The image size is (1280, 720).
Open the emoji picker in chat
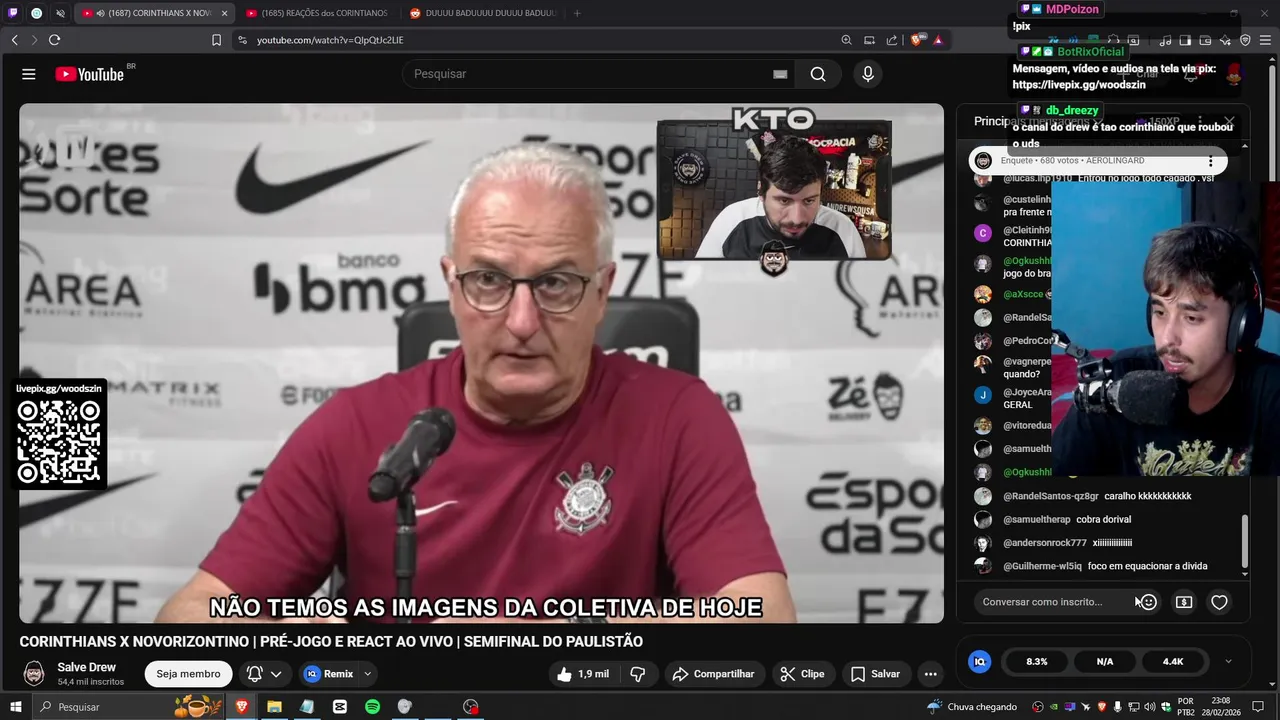click(1148, 602)
